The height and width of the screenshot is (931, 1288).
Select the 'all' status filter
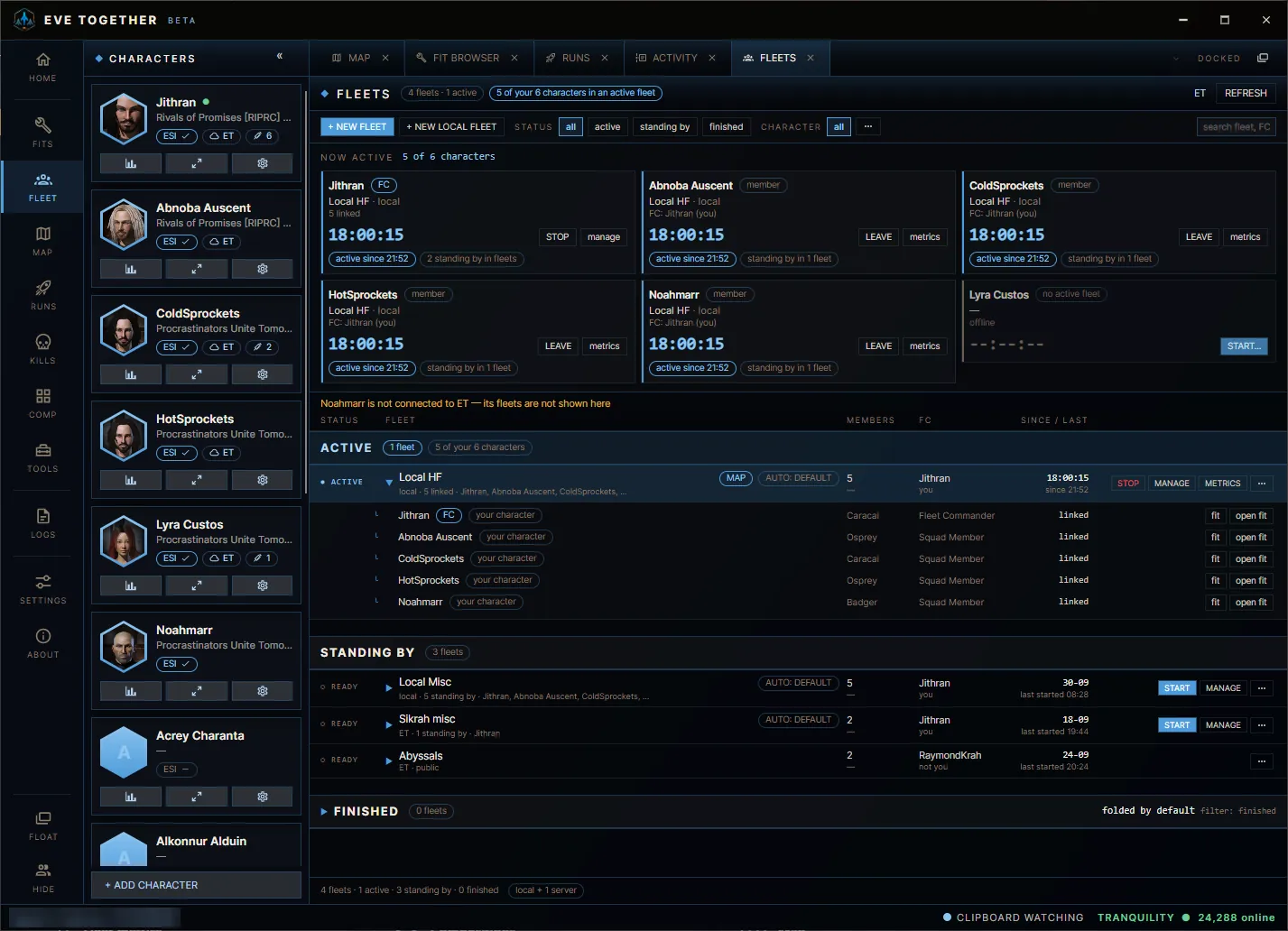click(x=570, y=127)
